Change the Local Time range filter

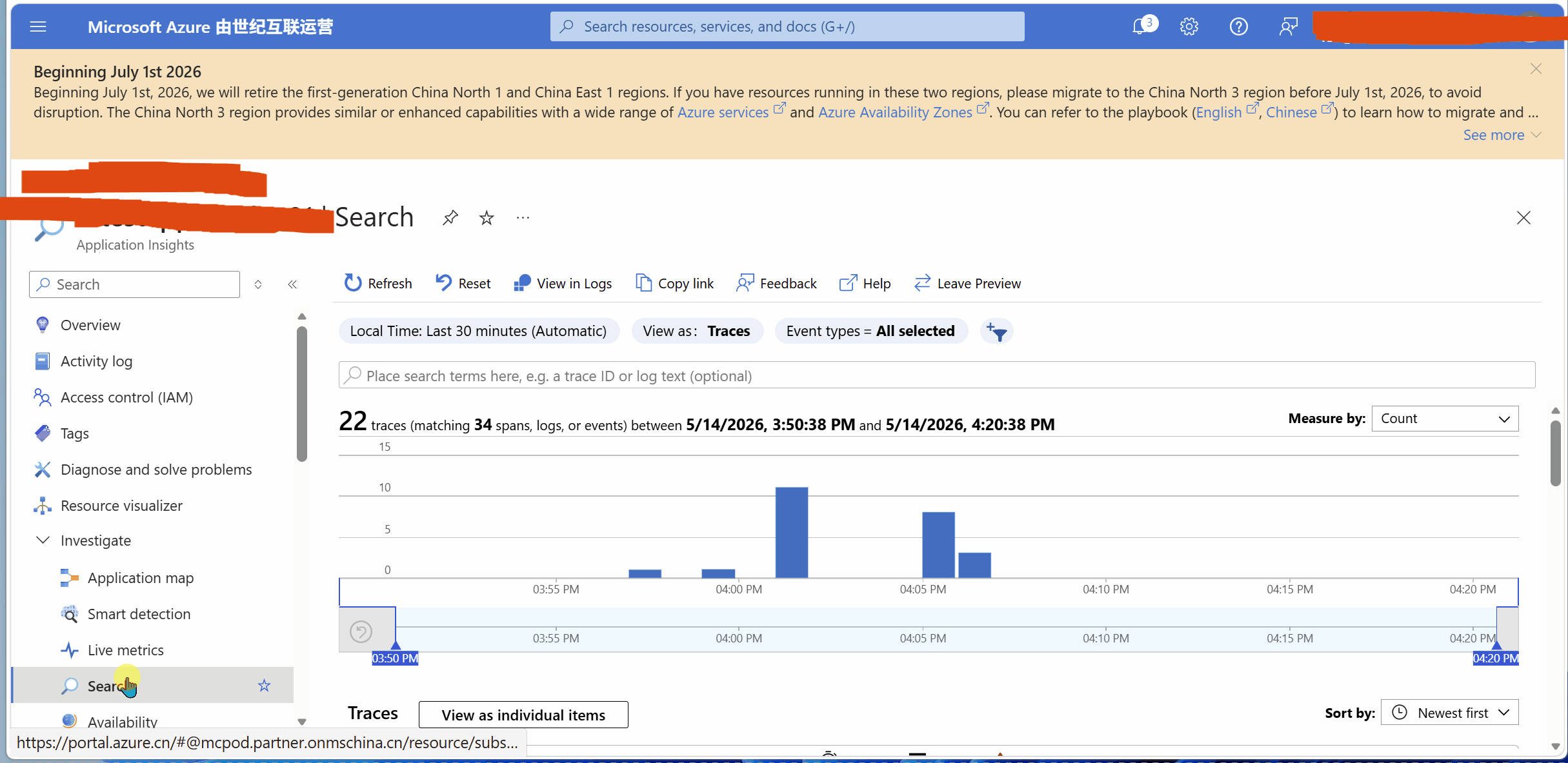pos(478,331)
